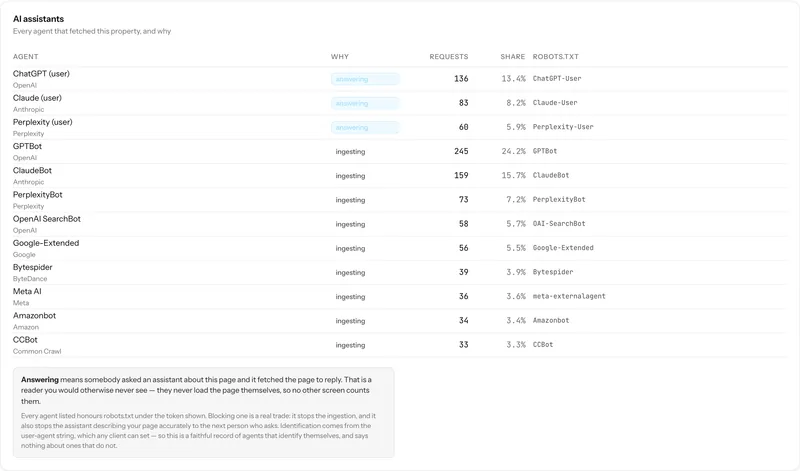
Task: Click the share value 13.4%
Action: coord(513,79)
